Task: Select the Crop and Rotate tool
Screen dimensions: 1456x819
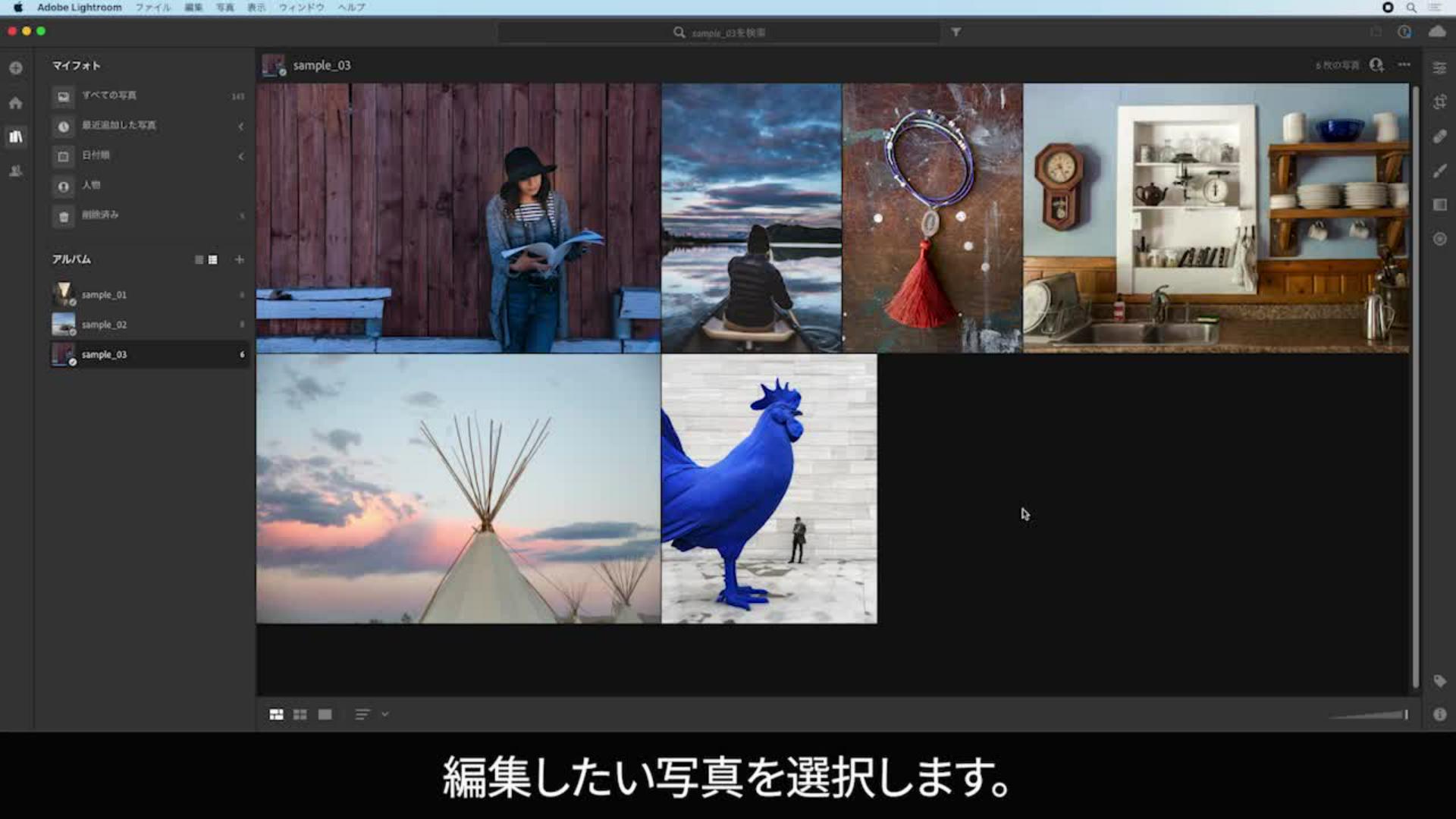Action: 1439,102
